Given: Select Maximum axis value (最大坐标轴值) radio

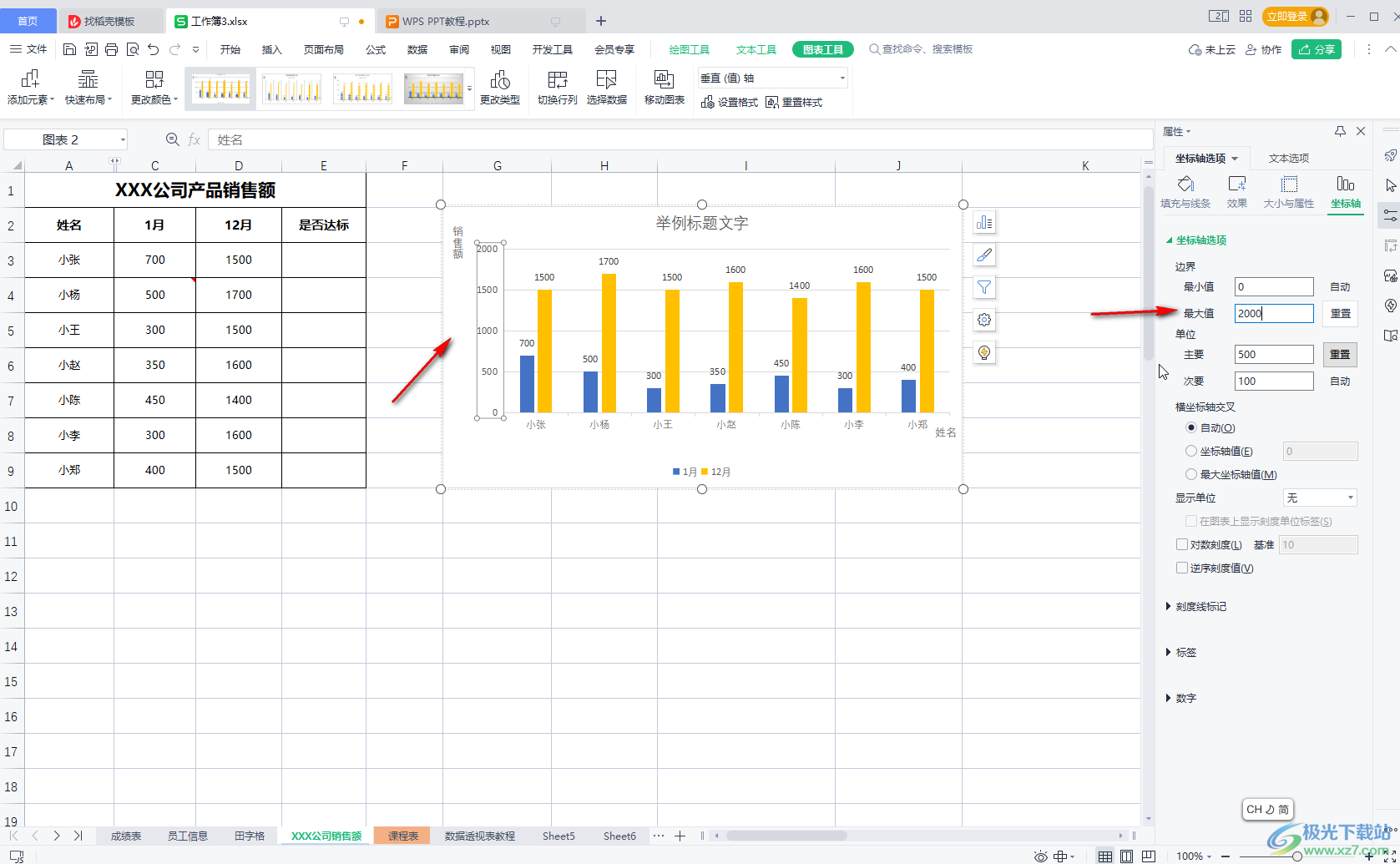Looking at the screenshot, I should pyautogui.click(x=1191, y=474).
